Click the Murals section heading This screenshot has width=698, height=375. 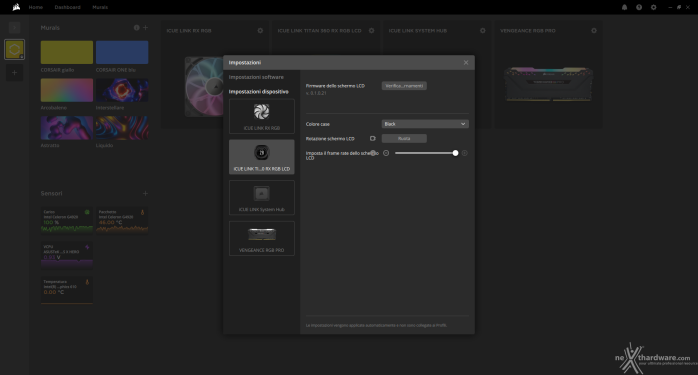click(50, 28)
